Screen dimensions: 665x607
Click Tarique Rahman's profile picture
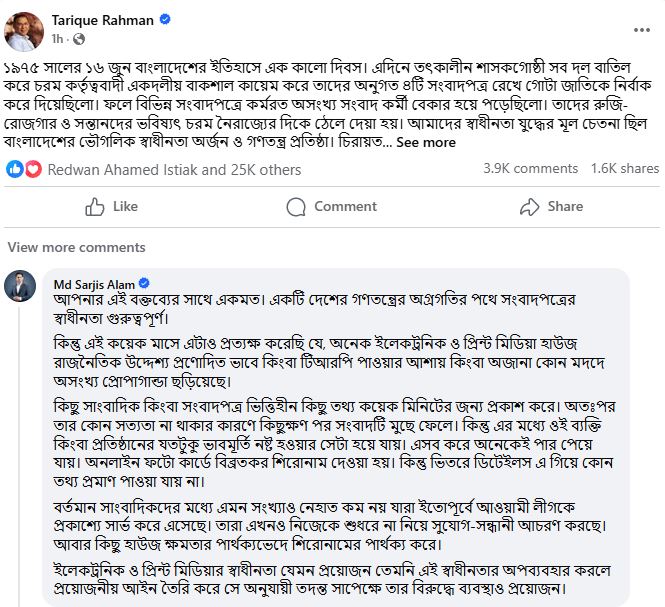point(24,32)
